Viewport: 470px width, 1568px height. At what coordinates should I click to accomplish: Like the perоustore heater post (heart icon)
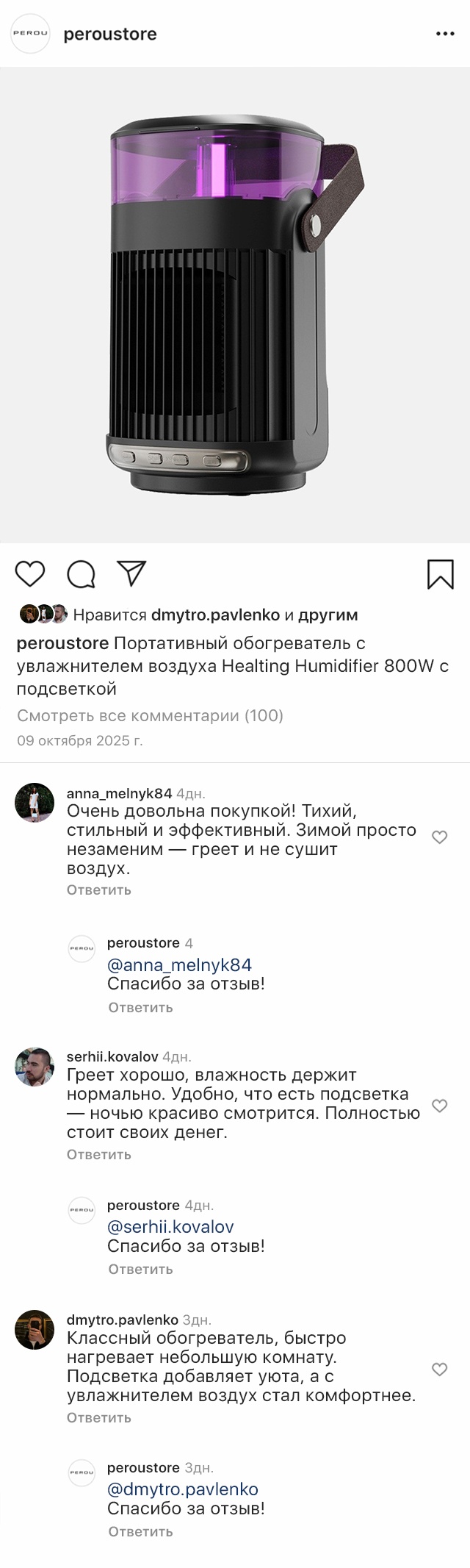click(x=30, y=573)
